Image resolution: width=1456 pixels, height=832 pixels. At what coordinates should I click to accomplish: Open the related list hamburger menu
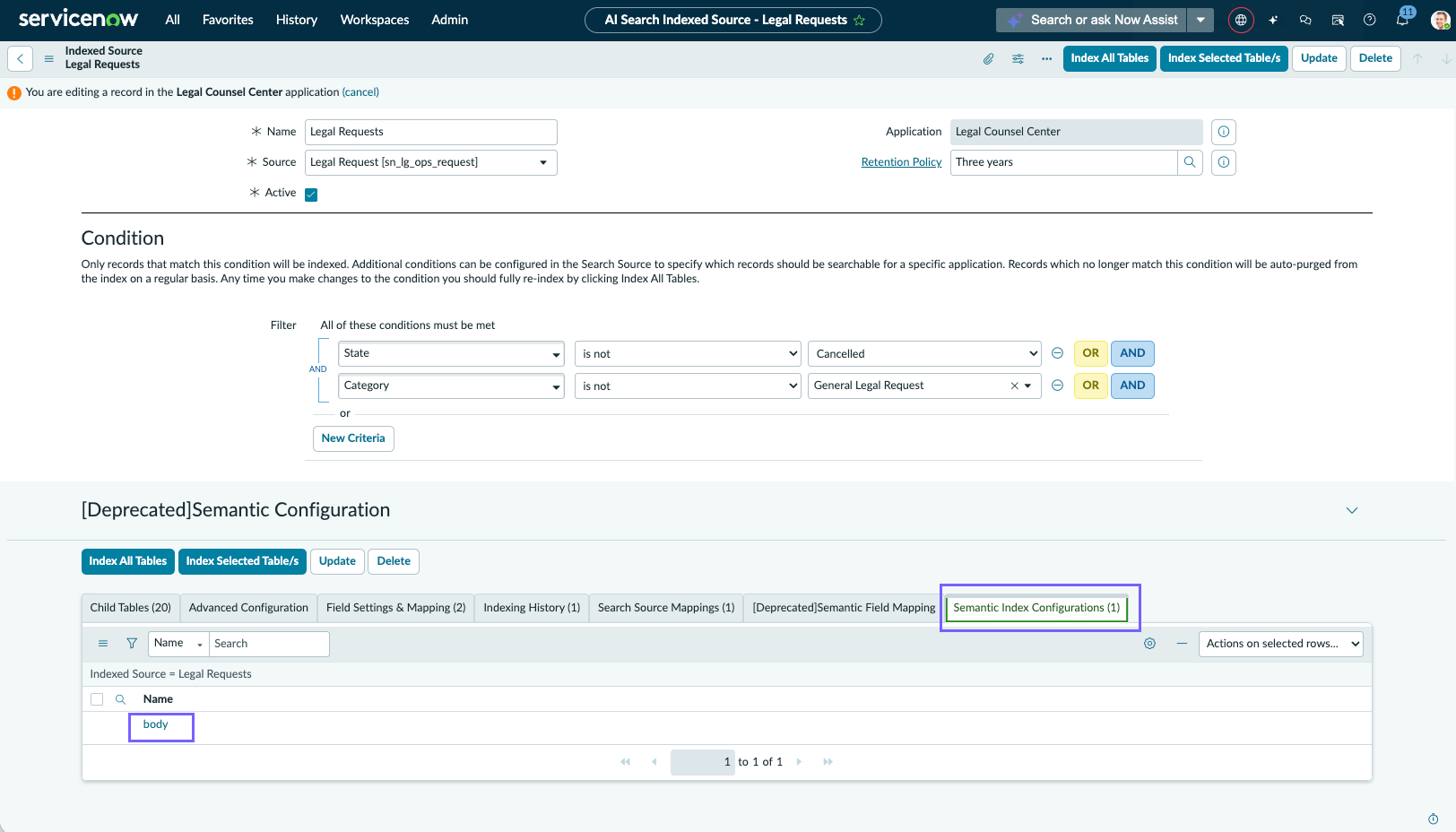click(103, 644)
